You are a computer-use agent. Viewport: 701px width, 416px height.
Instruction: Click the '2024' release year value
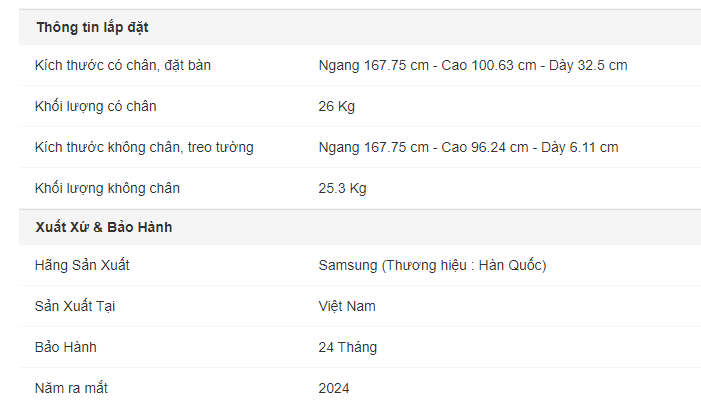[334, 388]
